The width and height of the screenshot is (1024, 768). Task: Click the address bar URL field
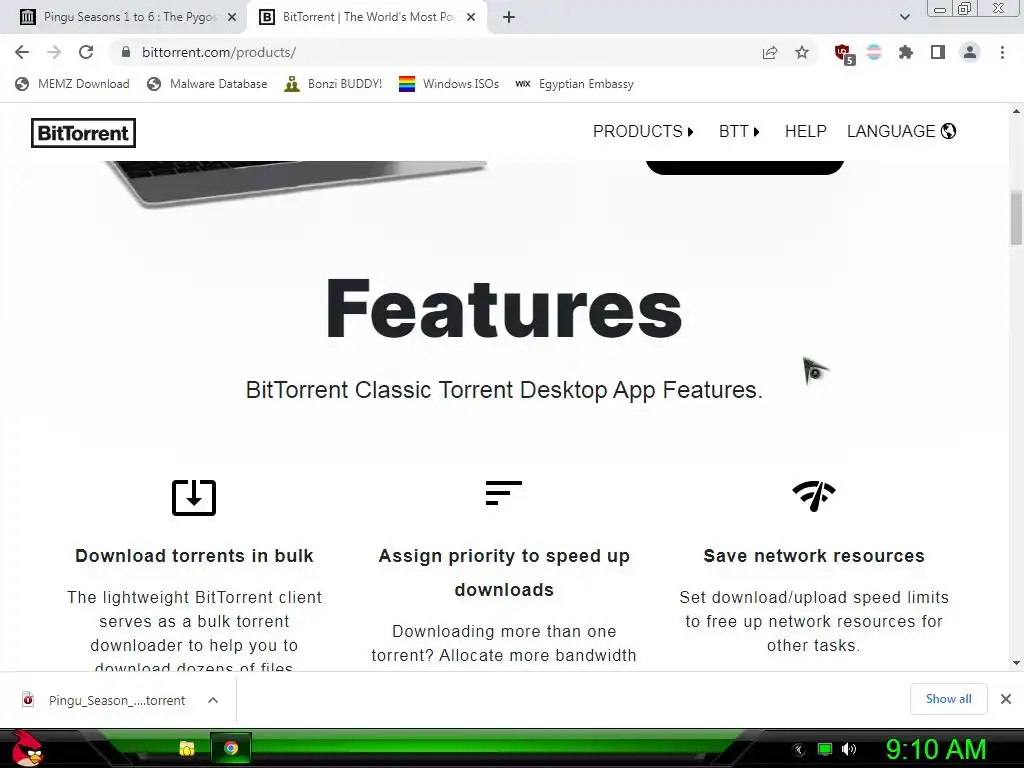[431, 52]
